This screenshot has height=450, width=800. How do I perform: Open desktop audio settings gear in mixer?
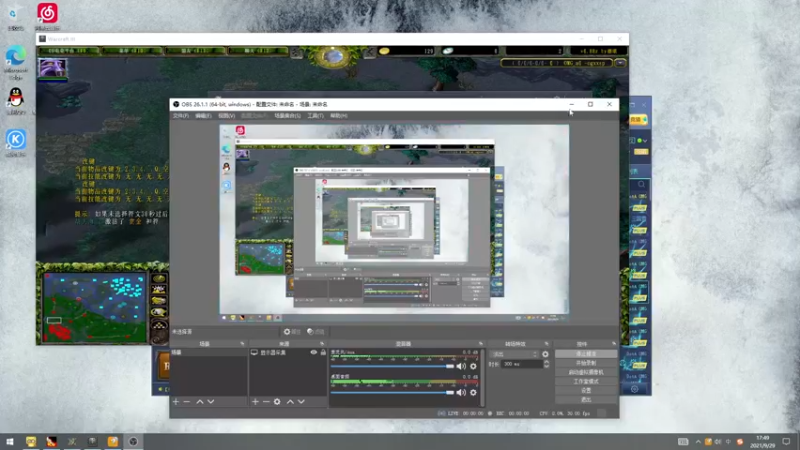click(x=473, y=392)
